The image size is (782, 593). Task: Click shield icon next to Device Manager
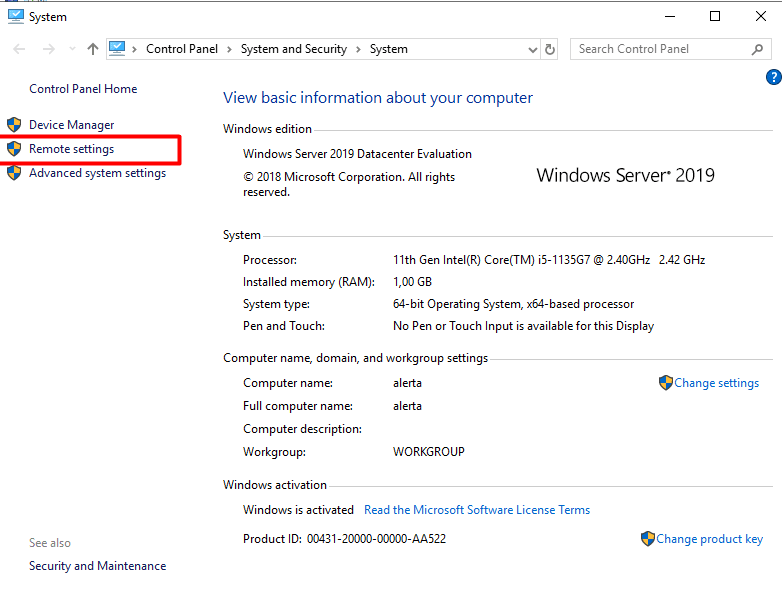pos(14,125)
